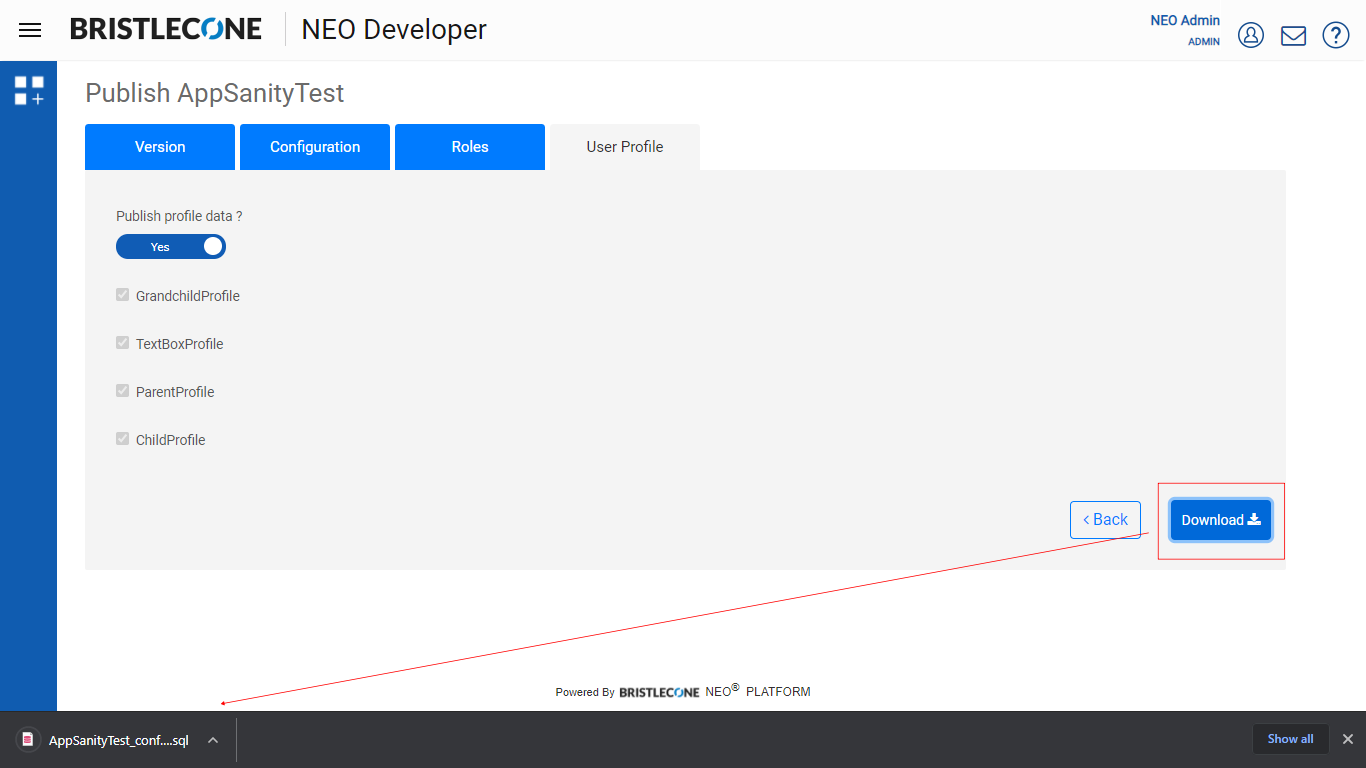The height and width of the screenshot is (768, 1366).
Task: Close the browser downloads bar
Action: click(x=1347, y=739)
